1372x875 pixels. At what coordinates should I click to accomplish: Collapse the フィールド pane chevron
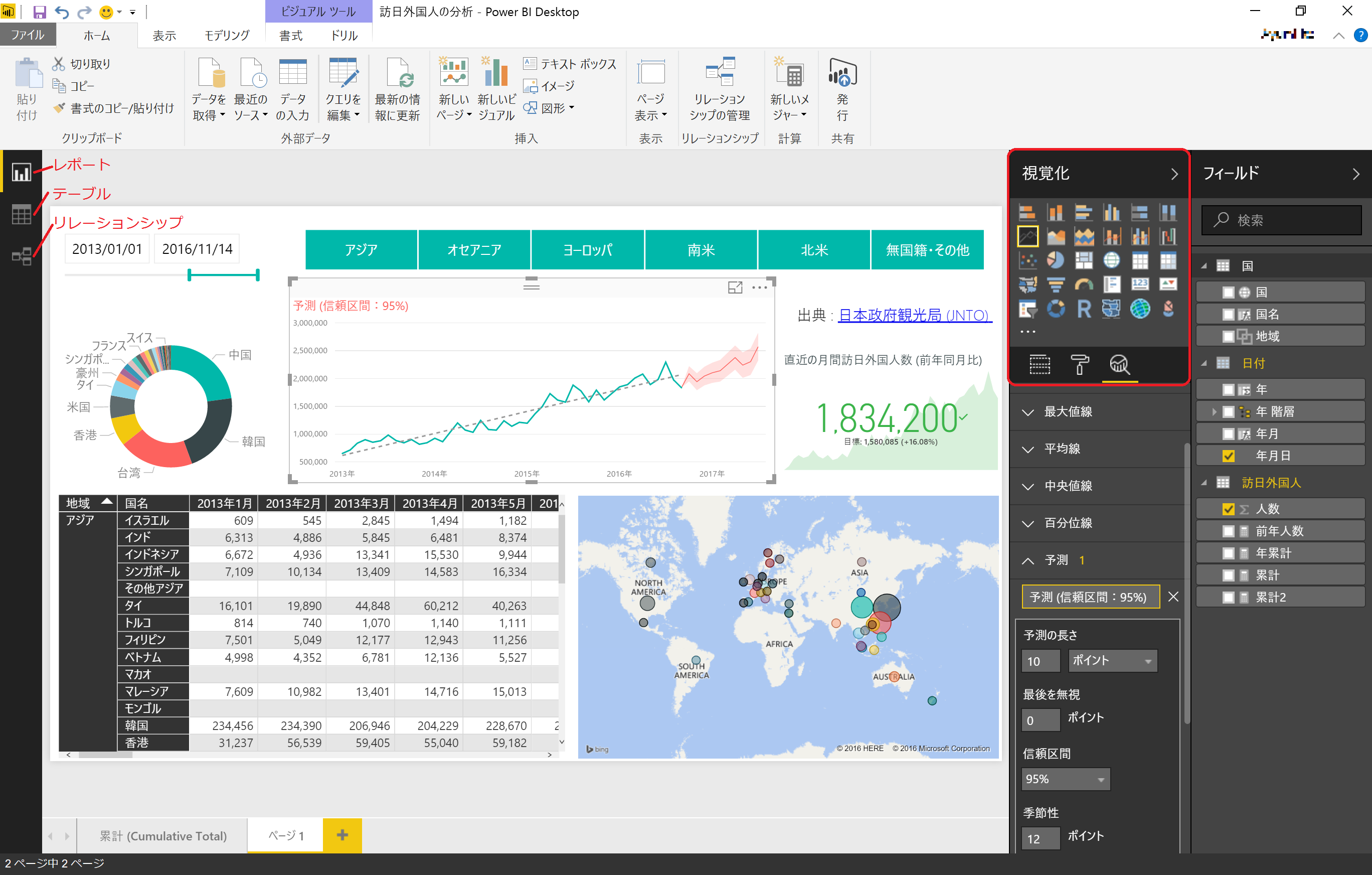(x=1355, y=174)
